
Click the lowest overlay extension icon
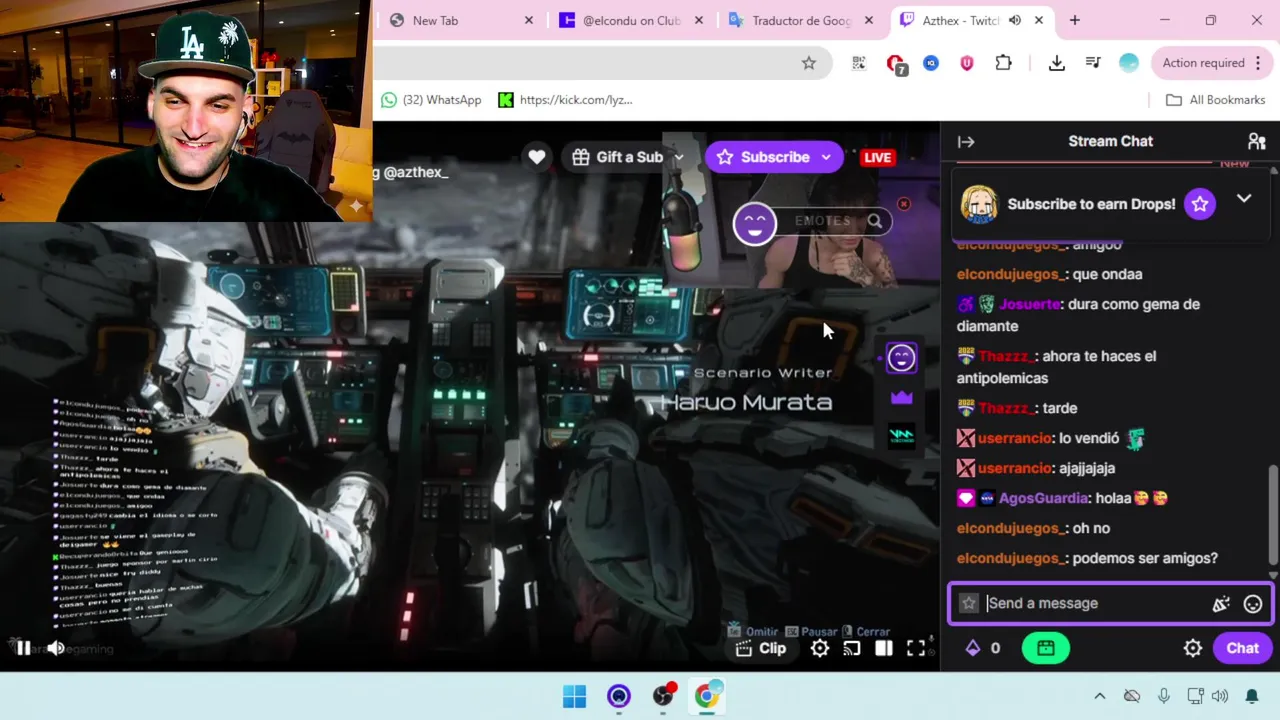[x=901, y=435]
